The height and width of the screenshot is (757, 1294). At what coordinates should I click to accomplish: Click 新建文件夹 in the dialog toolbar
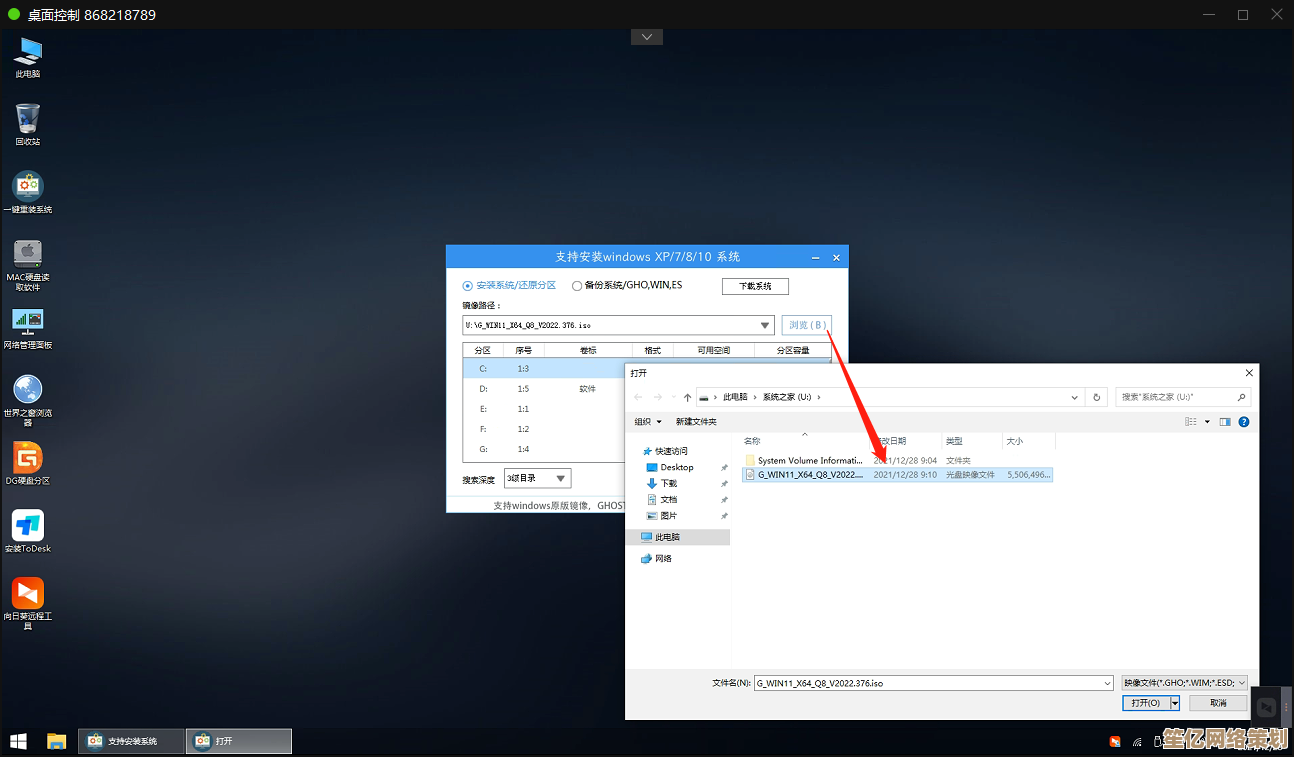point(696,422)
